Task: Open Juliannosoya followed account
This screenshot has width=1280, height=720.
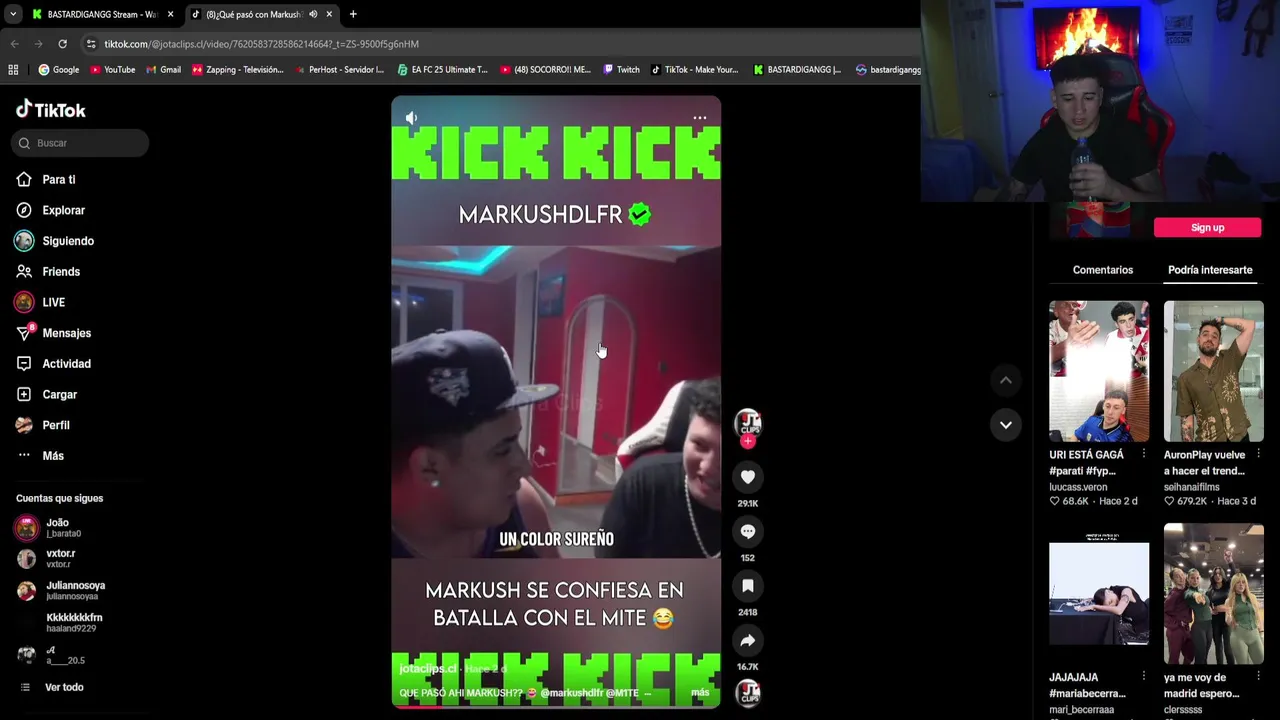Action: coord(60,590)
